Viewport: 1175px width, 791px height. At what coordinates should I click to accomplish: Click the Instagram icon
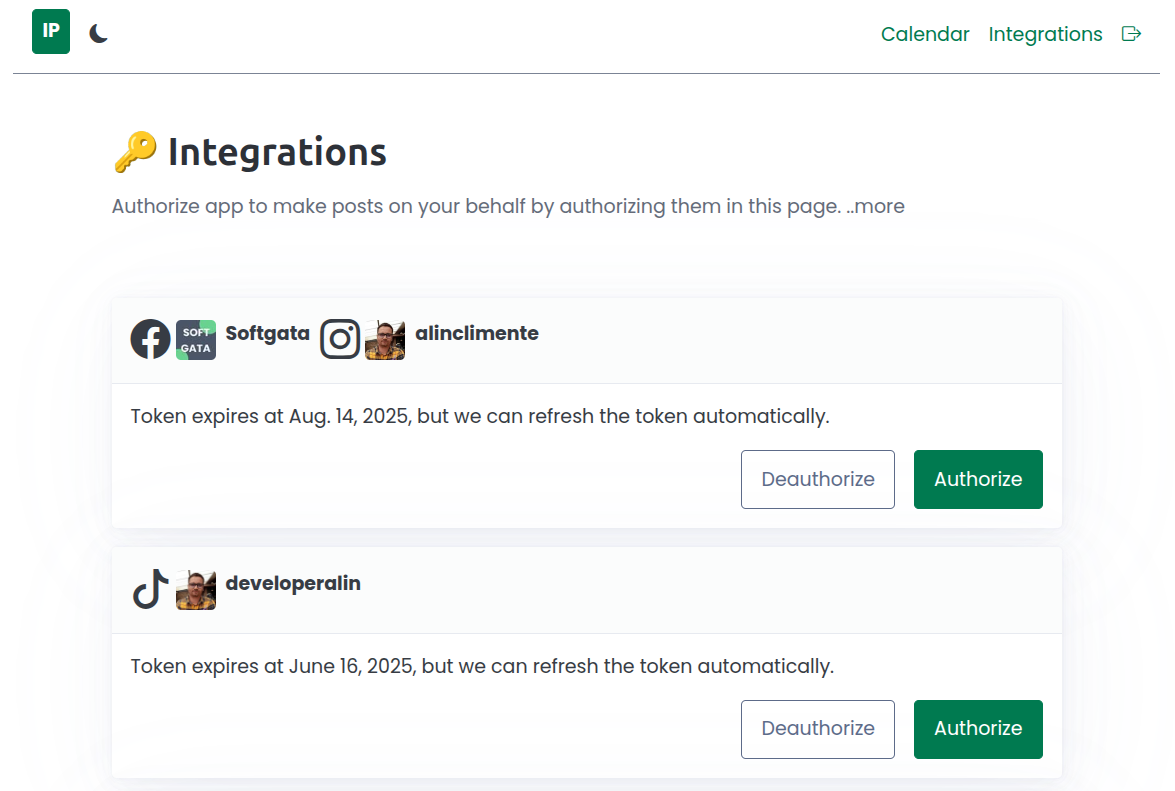340,339
